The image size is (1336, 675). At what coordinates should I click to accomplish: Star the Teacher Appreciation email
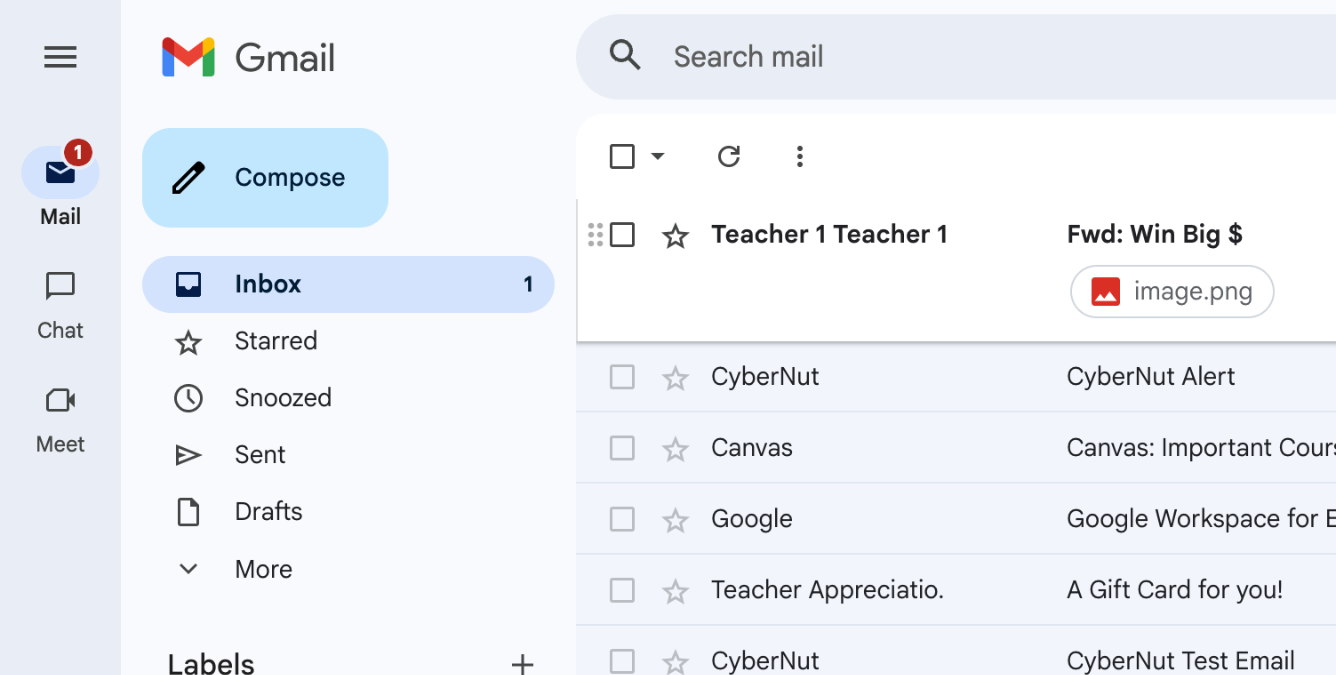tap(676, 591)
